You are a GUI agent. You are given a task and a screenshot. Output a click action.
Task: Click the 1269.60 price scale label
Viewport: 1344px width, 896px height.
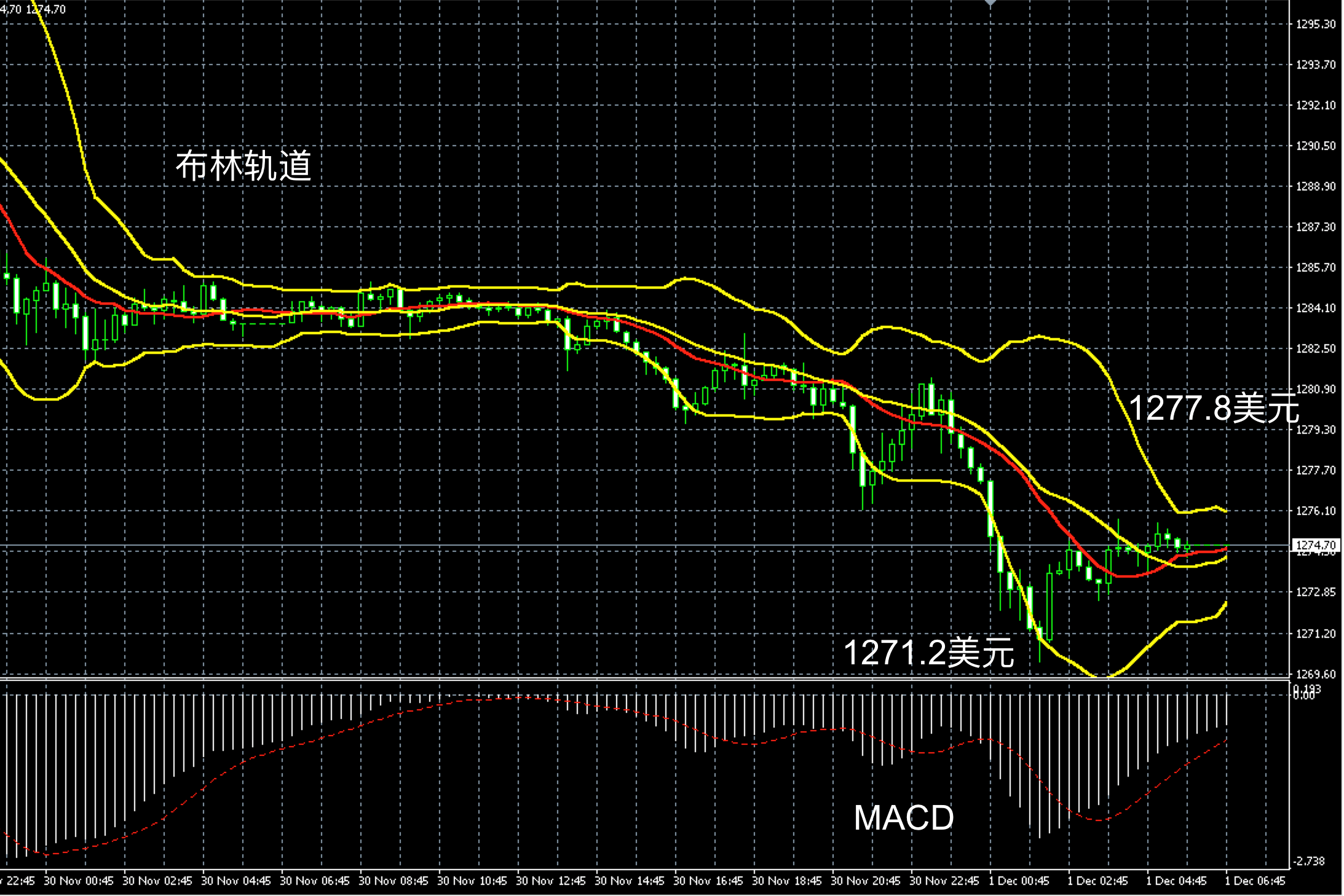click(x=1315, y=674)
